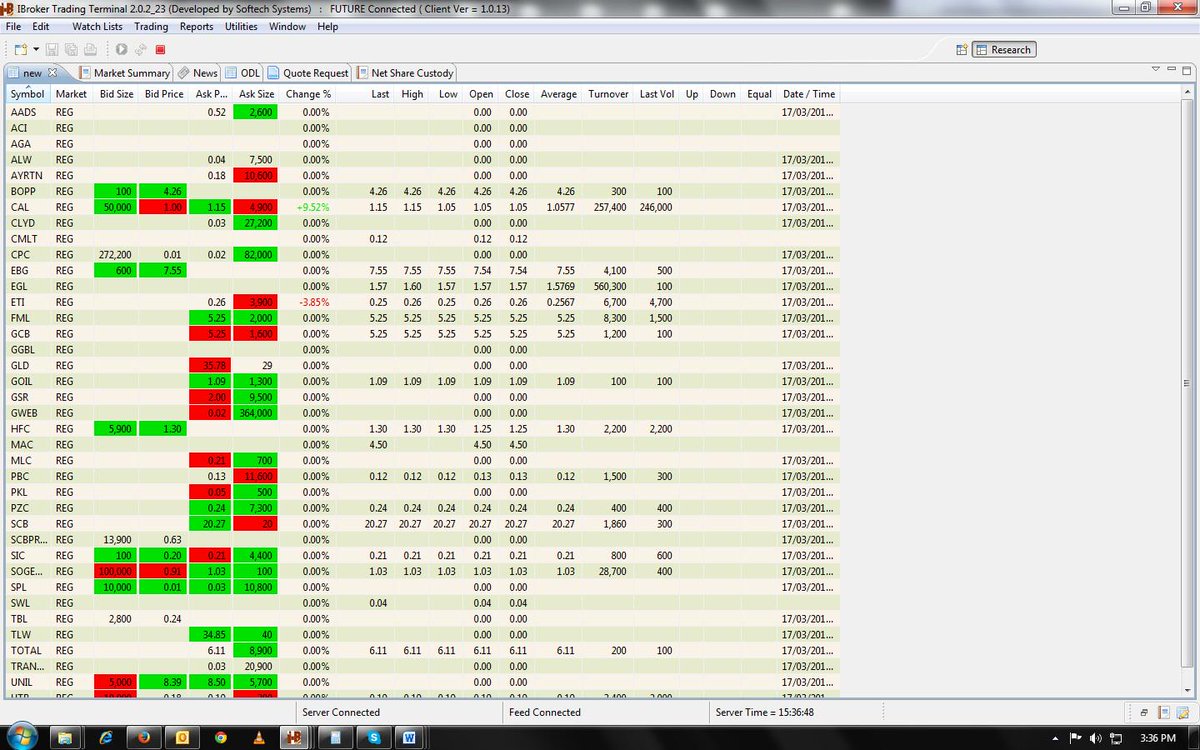The width and height of the screenshot is (1200, 750).
Task: Open Skype from the taskbar
Action: click(374, 737)
